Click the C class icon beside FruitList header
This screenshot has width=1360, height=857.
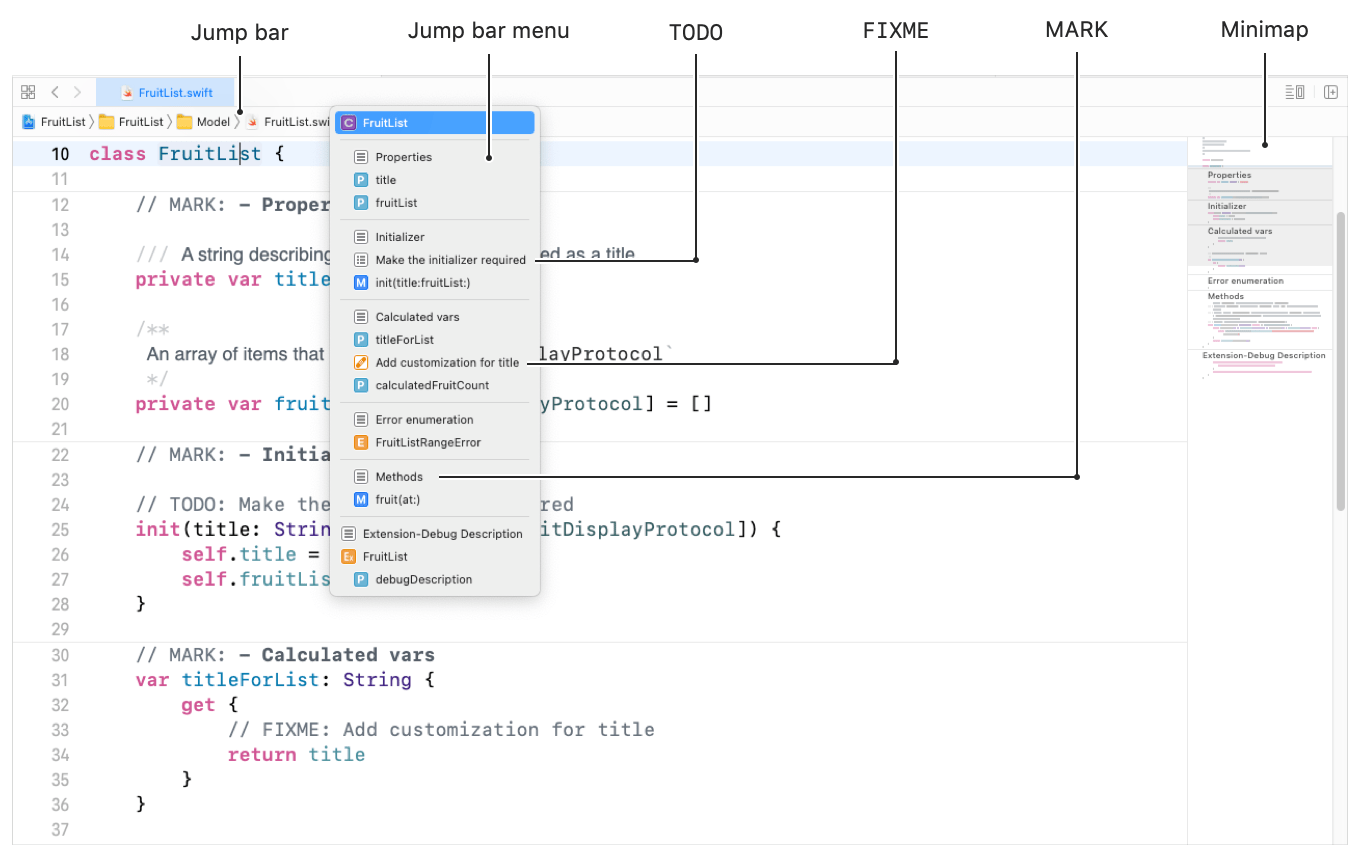click(351, 121)
